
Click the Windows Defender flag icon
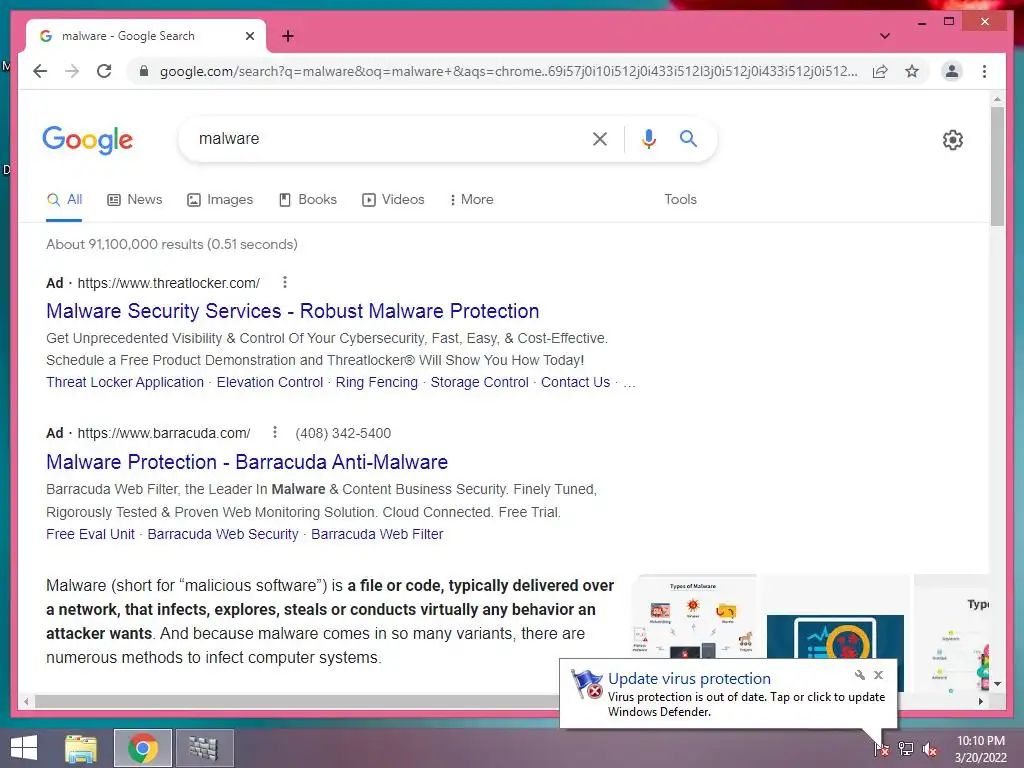pos(586,684)
